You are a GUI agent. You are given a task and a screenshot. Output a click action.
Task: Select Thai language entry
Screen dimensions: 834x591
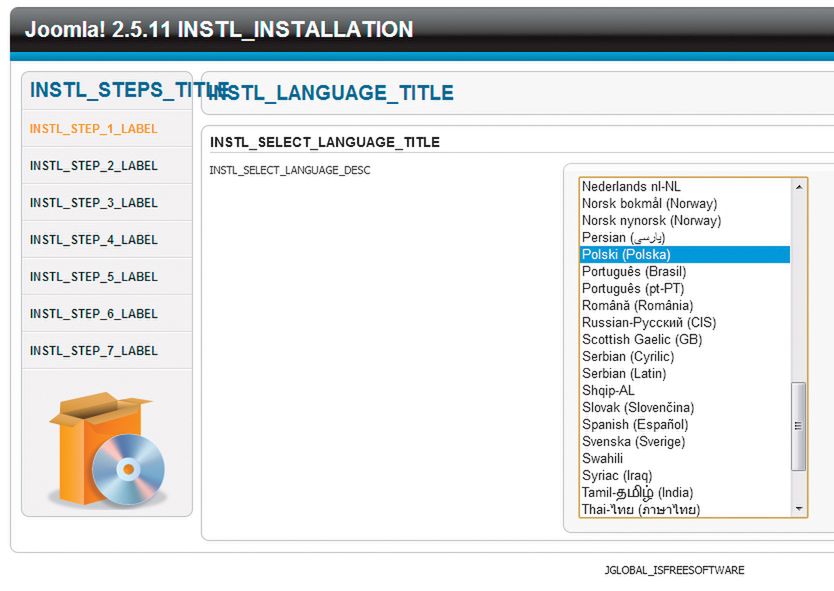pyautogui.click(x=684, y=509)
